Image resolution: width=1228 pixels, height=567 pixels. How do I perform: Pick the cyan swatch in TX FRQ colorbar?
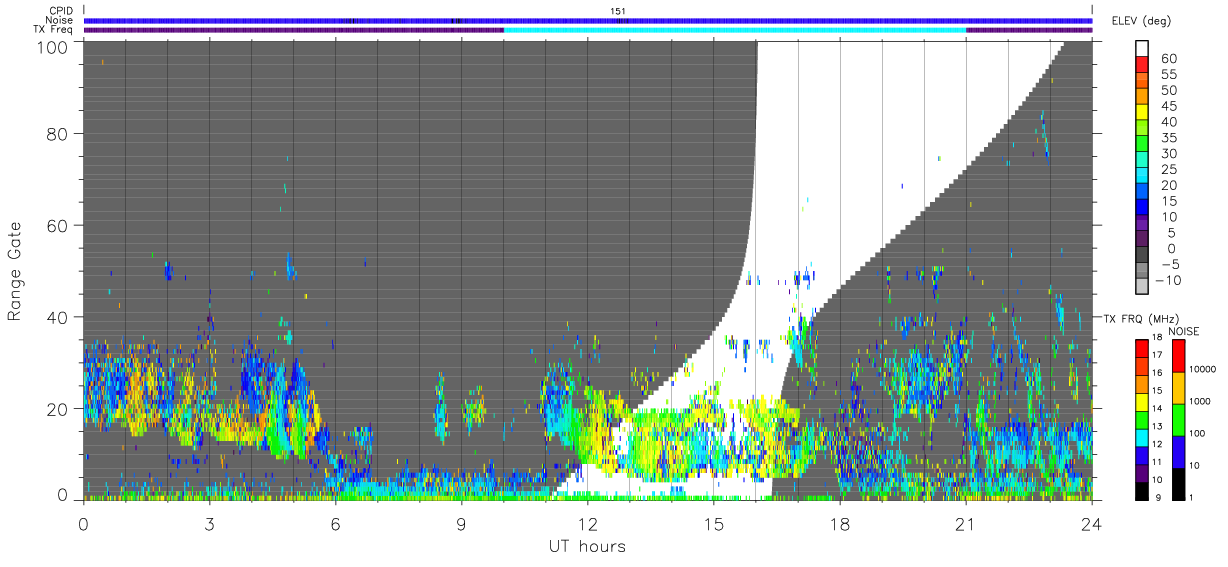[x=1143, y=437]
